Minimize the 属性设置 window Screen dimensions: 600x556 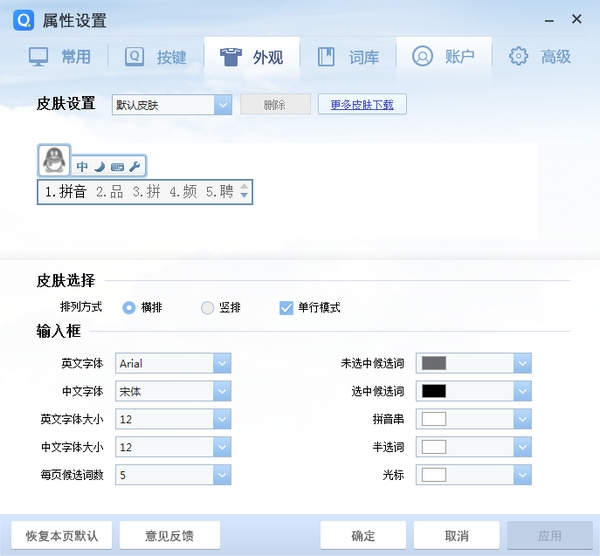(x=547, y=20)
